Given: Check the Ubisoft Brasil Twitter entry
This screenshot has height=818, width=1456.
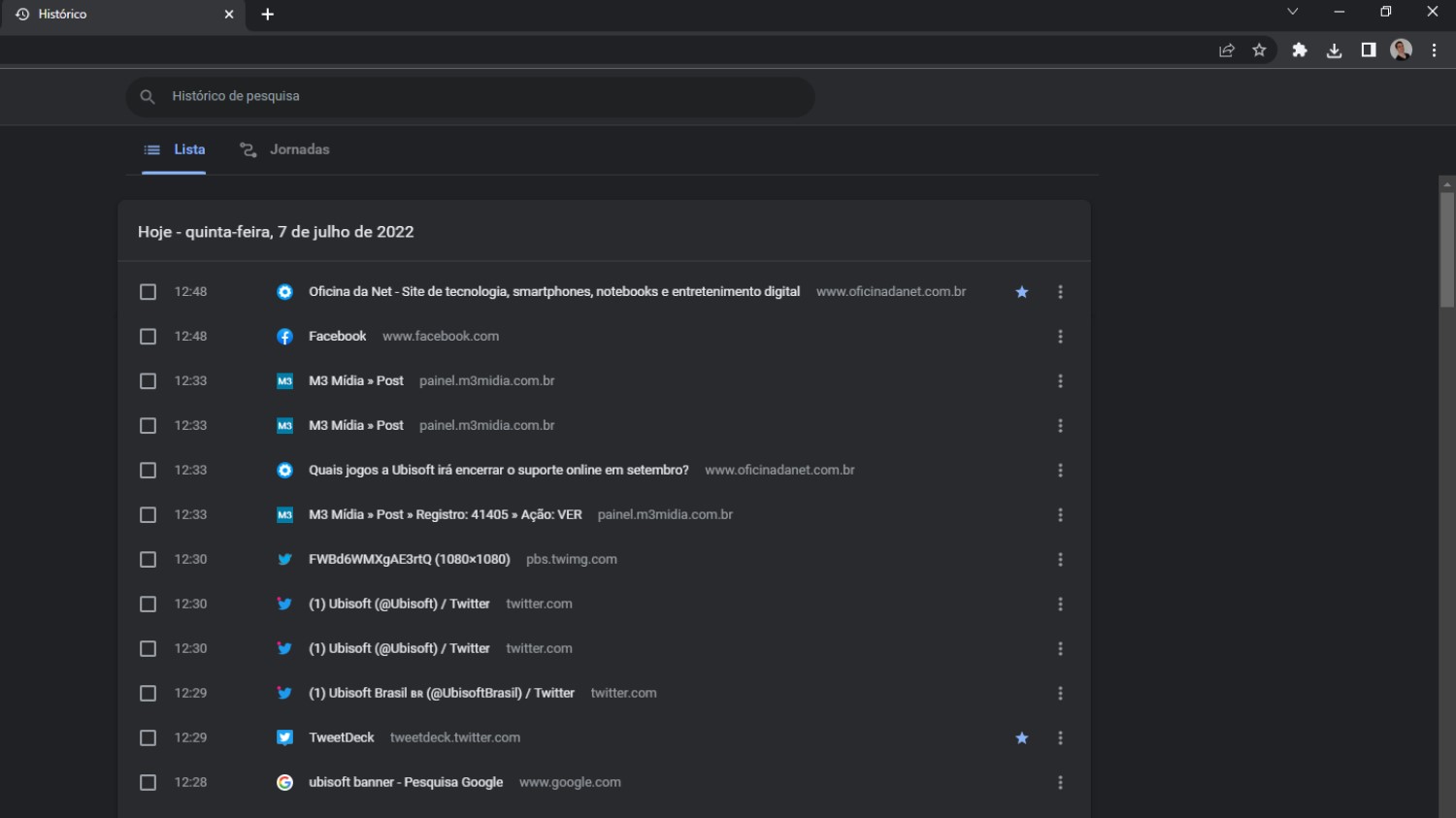Looking at the screenshot, I should click(x=148, y=694).
